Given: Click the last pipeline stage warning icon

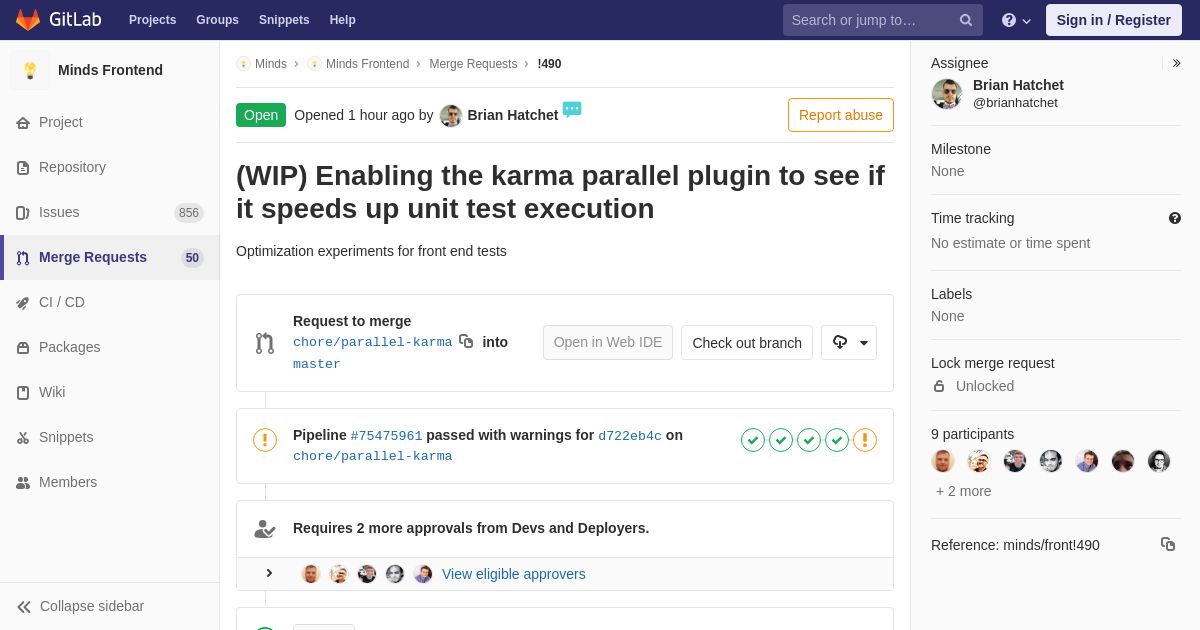Looking at the screenshot, I should coord(865,440).
